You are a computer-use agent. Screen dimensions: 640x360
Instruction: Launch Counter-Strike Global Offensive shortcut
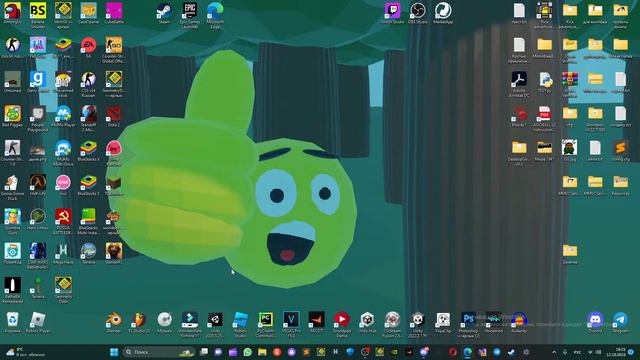click(x=114, y=49)
